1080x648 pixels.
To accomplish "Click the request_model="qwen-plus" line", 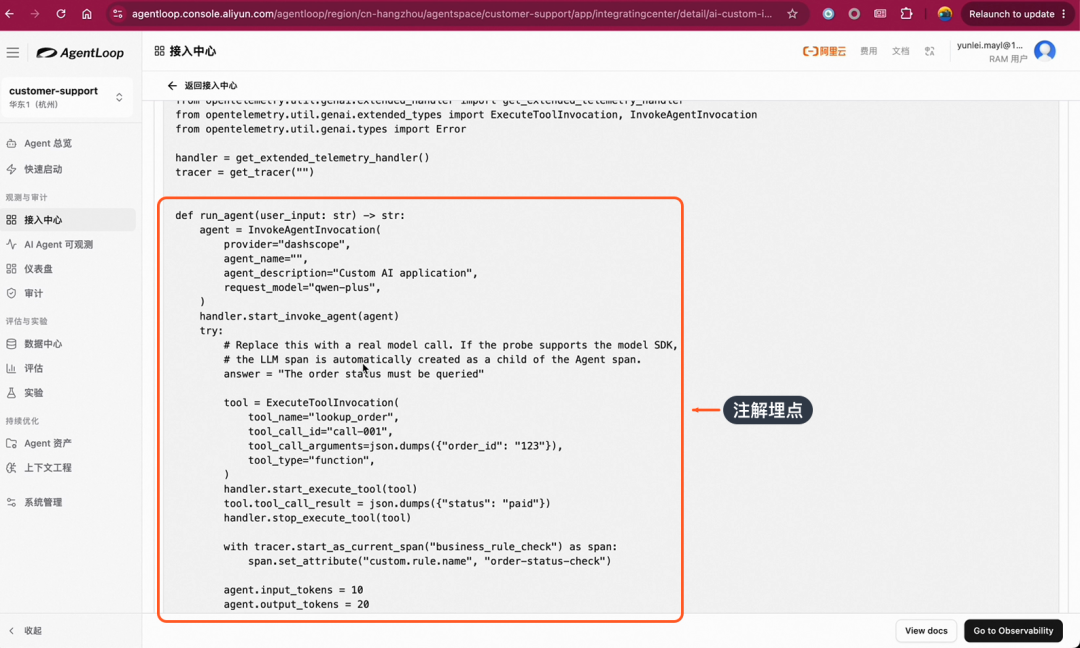I will click(x=302, y=287).
